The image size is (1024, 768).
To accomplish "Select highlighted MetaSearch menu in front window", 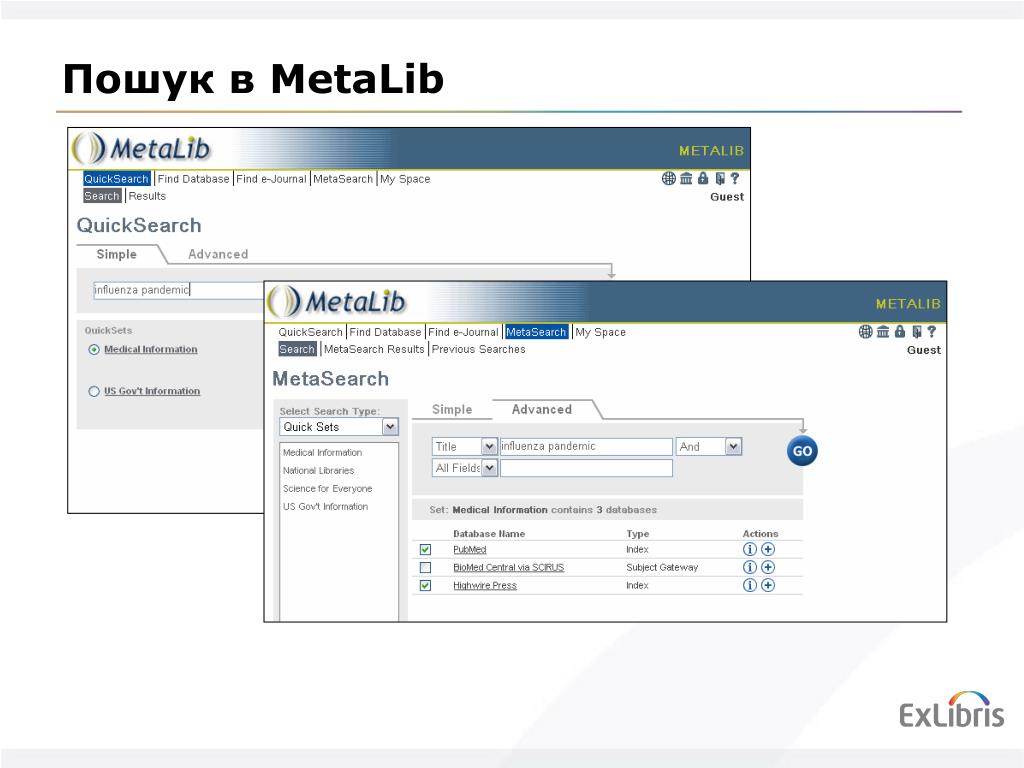I will point(536,332).
